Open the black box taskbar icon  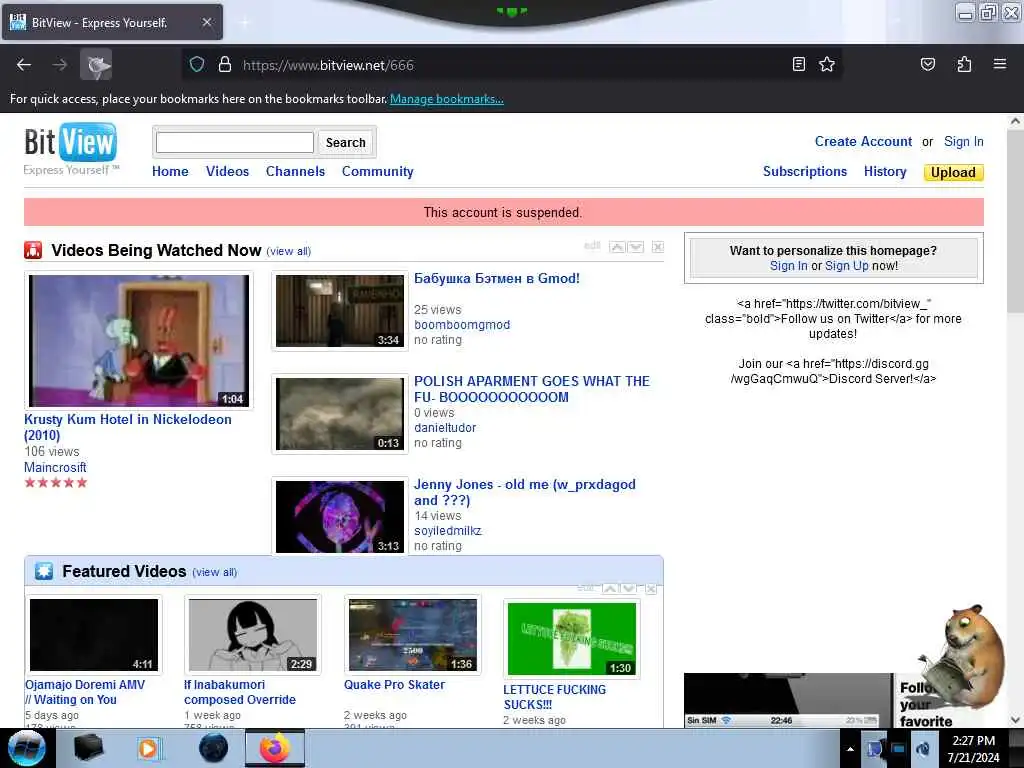89,748
